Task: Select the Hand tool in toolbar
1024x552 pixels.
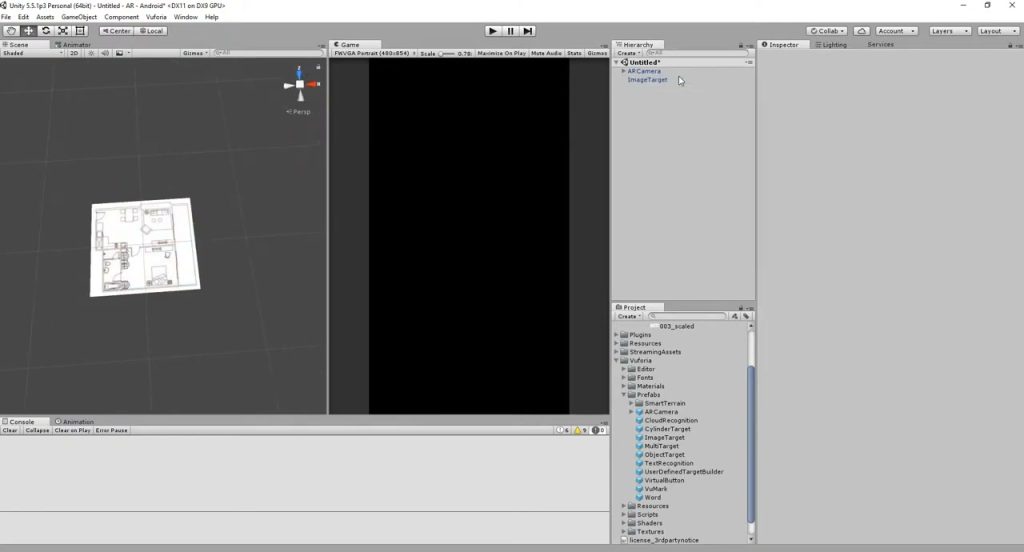Action: pyautogui.click(x=11, y=31)
